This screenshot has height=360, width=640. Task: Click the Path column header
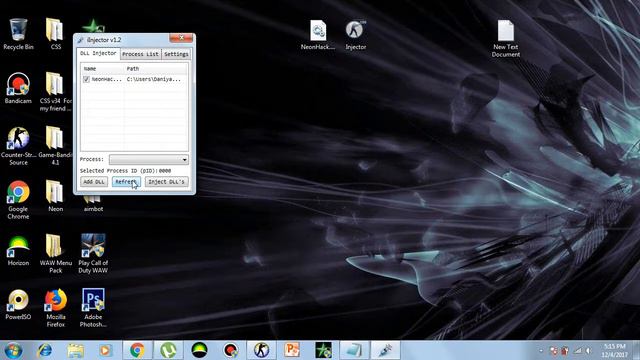(x=156, y=69)
